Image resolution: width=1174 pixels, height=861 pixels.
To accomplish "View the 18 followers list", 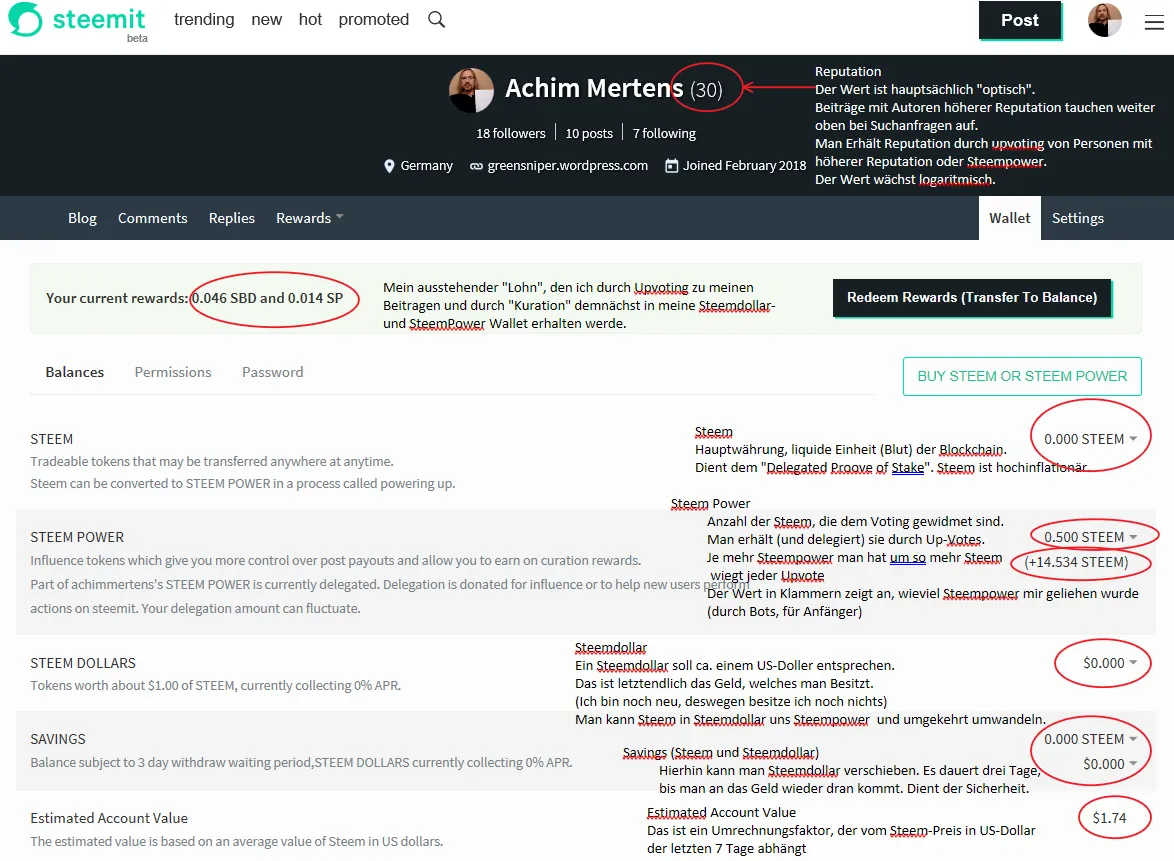I will pyautogui.click(x=511, y=133).
